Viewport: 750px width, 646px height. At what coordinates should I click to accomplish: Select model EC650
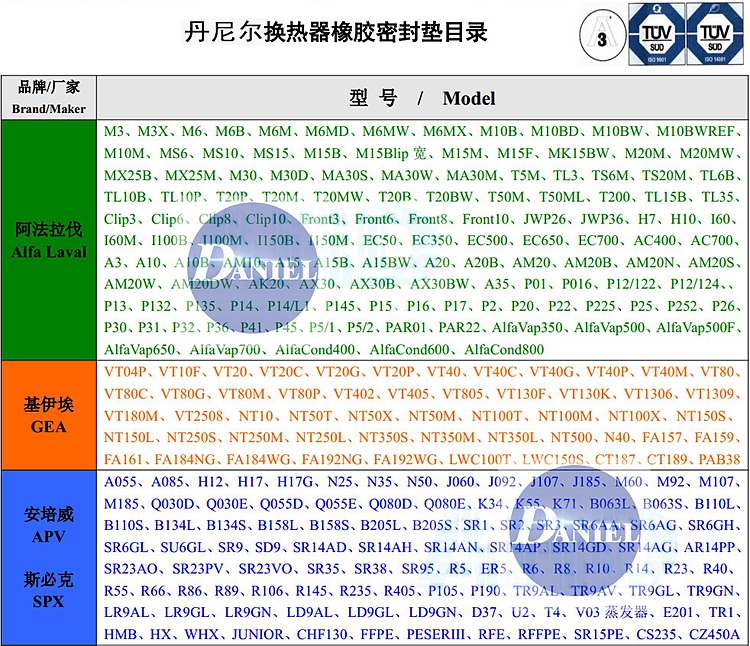point(542,240)
